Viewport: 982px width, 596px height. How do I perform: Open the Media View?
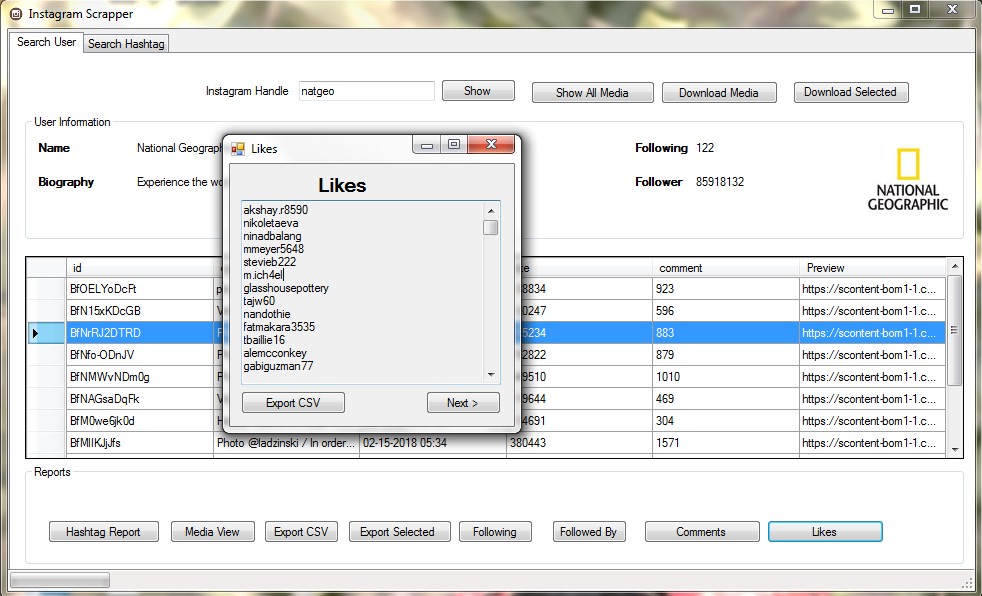coord(212,532)
